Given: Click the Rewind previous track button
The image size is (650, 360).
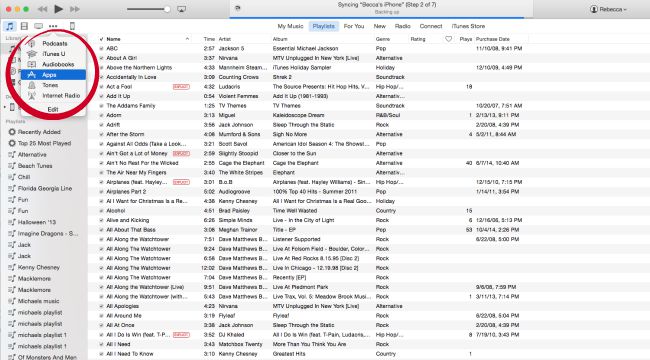Looking at the screenshot, I should point(42,9).
